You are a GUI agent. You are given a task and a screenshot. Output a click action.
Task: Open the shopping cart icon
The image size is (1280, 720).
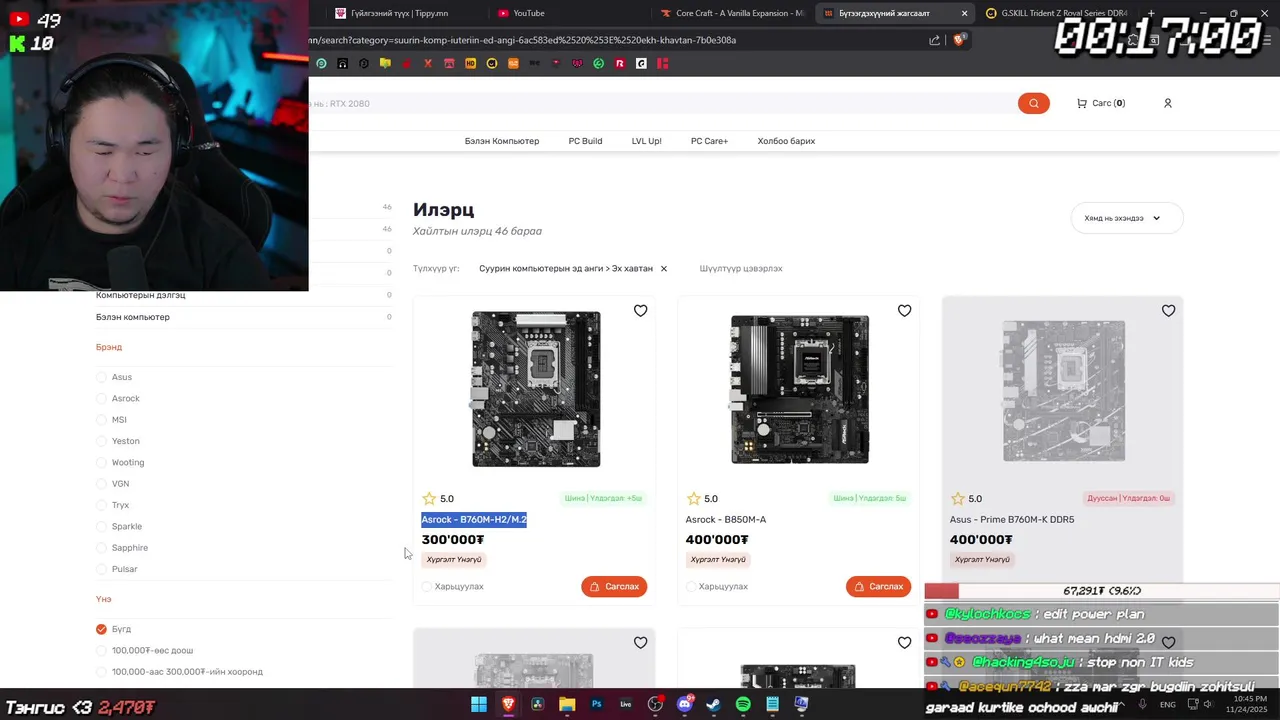click(x=1082, y=103)
